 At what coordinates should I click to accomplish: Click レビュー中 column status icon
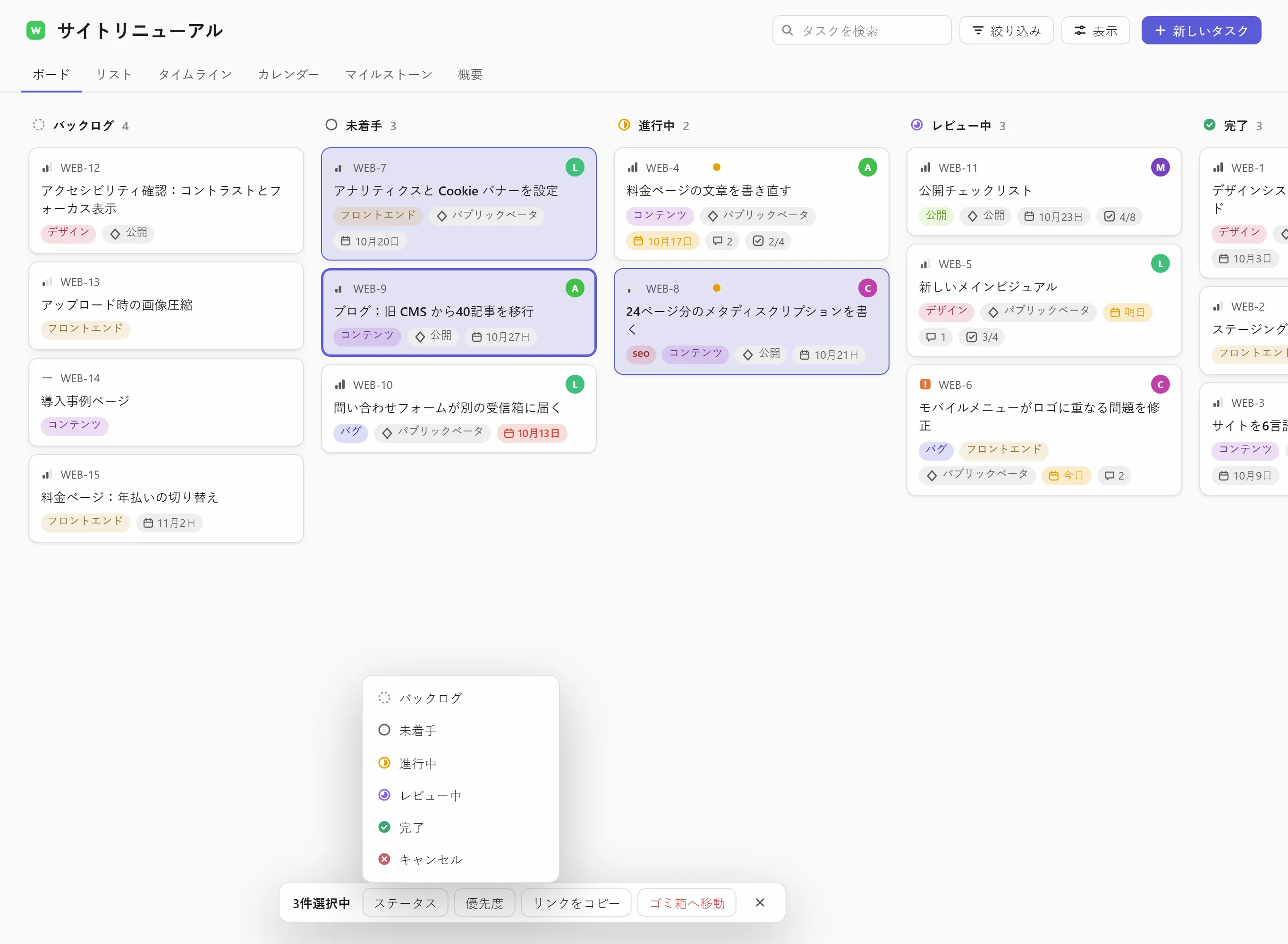[x=916, y=125]
